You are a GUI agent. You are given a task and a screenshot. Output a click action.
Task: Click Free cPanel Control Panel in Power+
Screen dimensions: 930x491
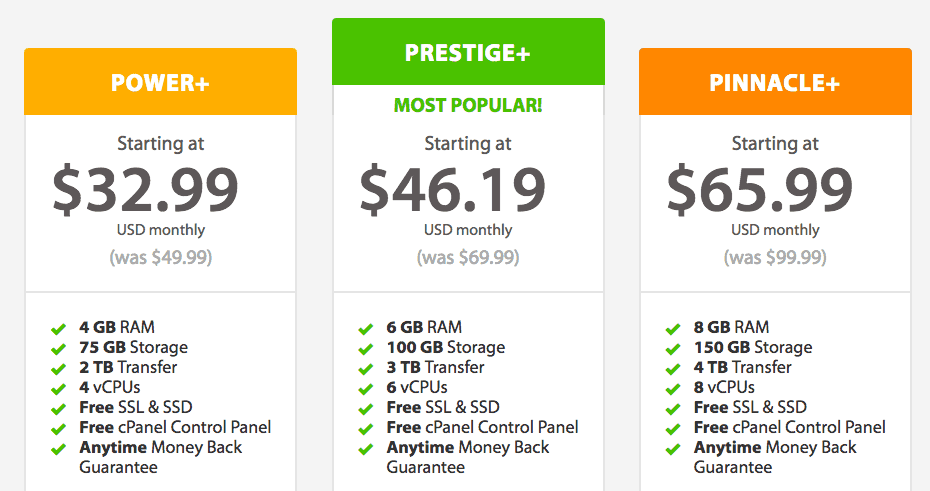[x=175, y=428]
